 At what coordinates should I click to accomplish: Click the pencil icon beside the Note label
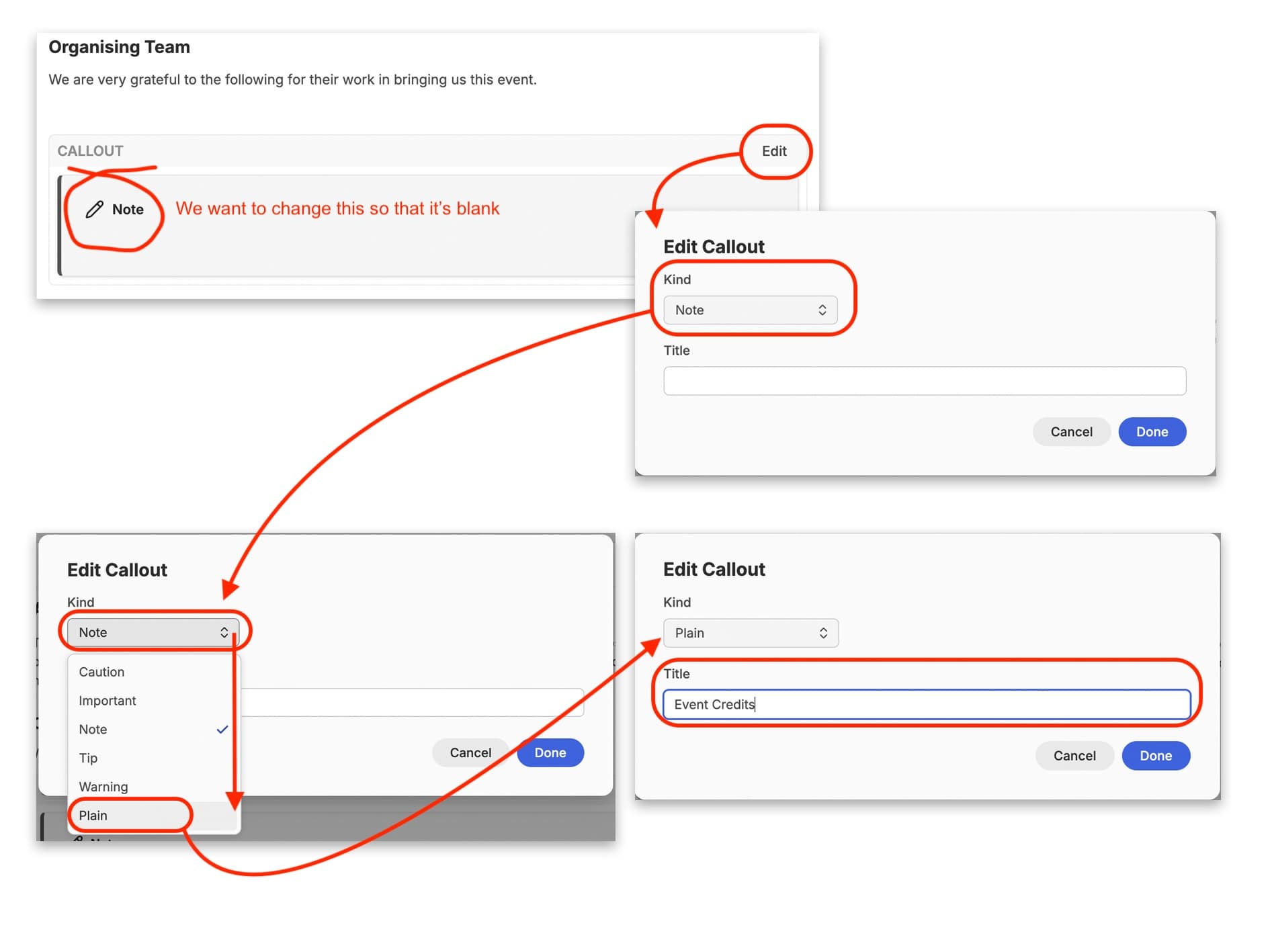click(x=95, y=210)
